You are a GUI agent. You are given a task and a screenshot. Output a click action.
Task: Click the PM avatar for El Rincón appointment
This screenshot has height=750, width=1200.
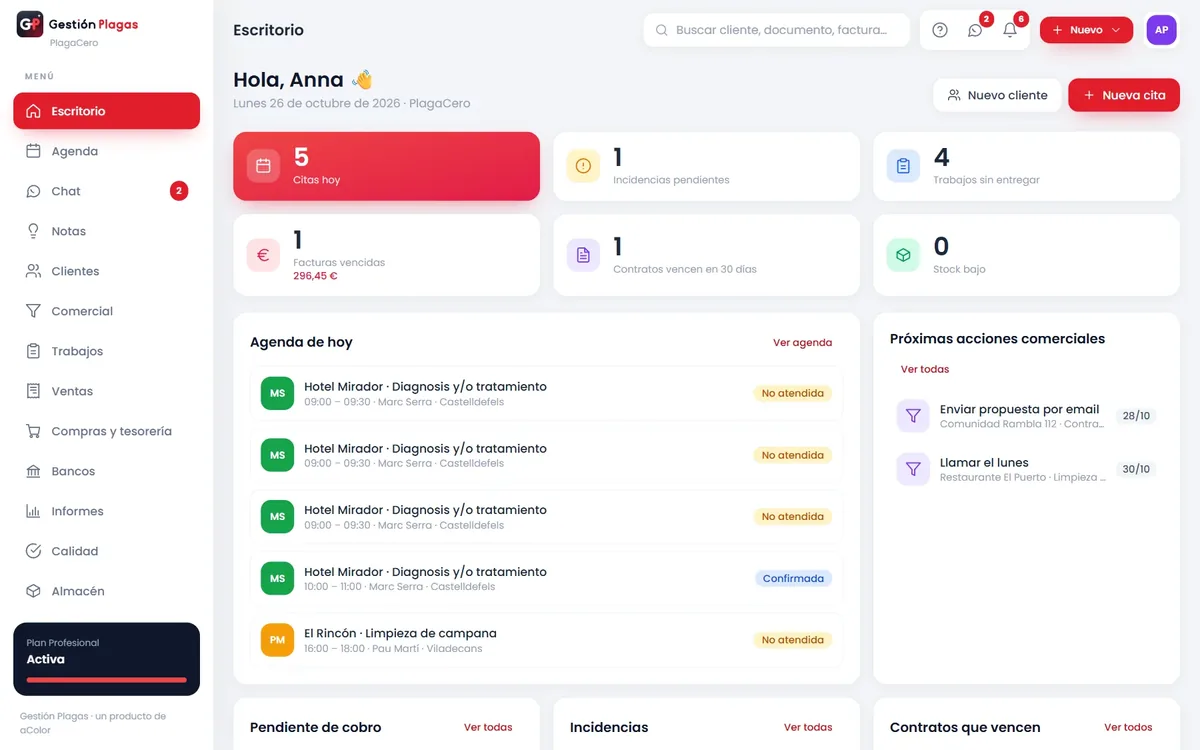pos(277,640)
